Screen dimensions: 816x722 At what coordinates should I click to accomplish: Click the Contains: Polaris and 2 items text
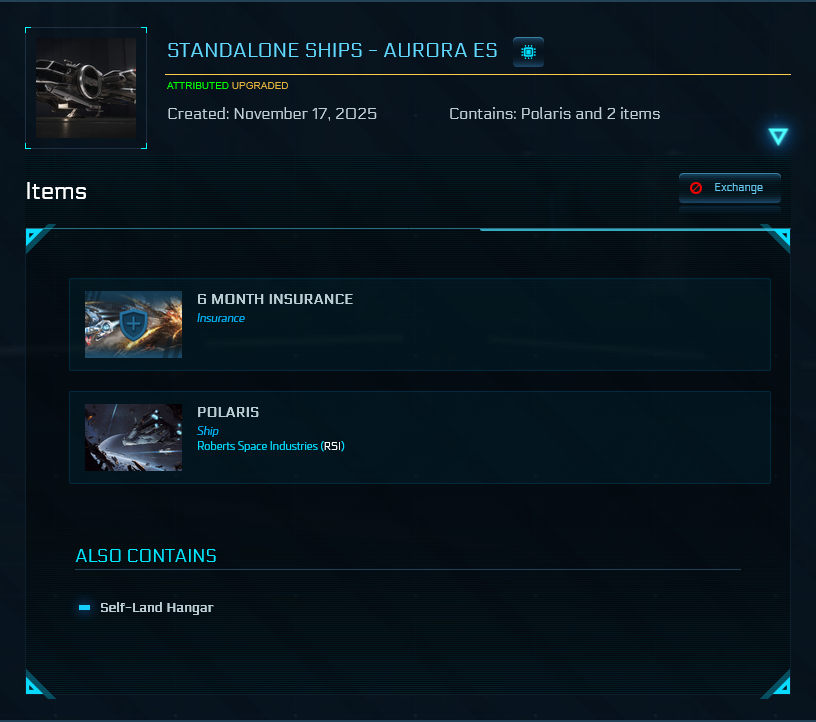(x=554, y=114)
